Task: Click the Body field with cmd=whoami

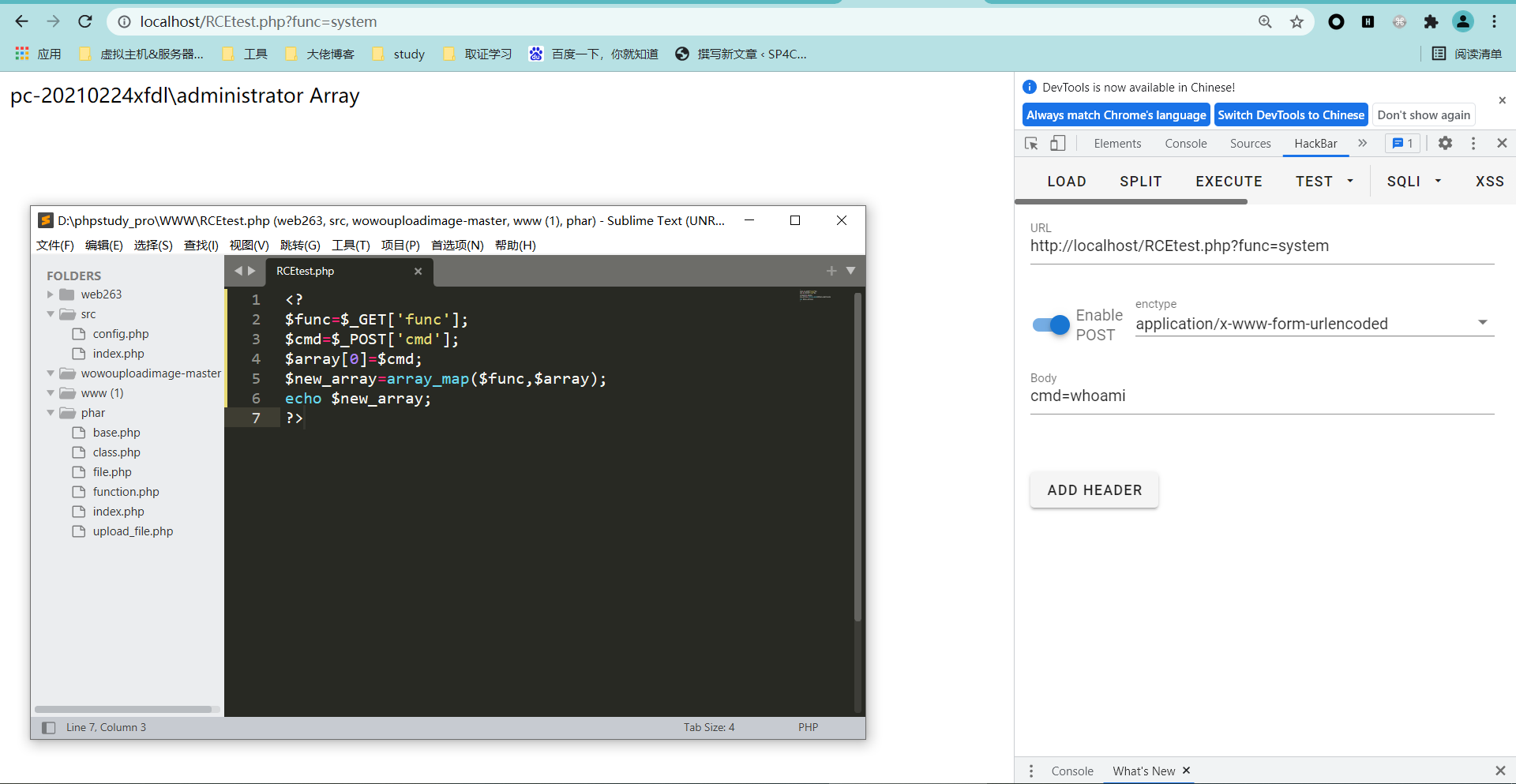Action: 1262,396
